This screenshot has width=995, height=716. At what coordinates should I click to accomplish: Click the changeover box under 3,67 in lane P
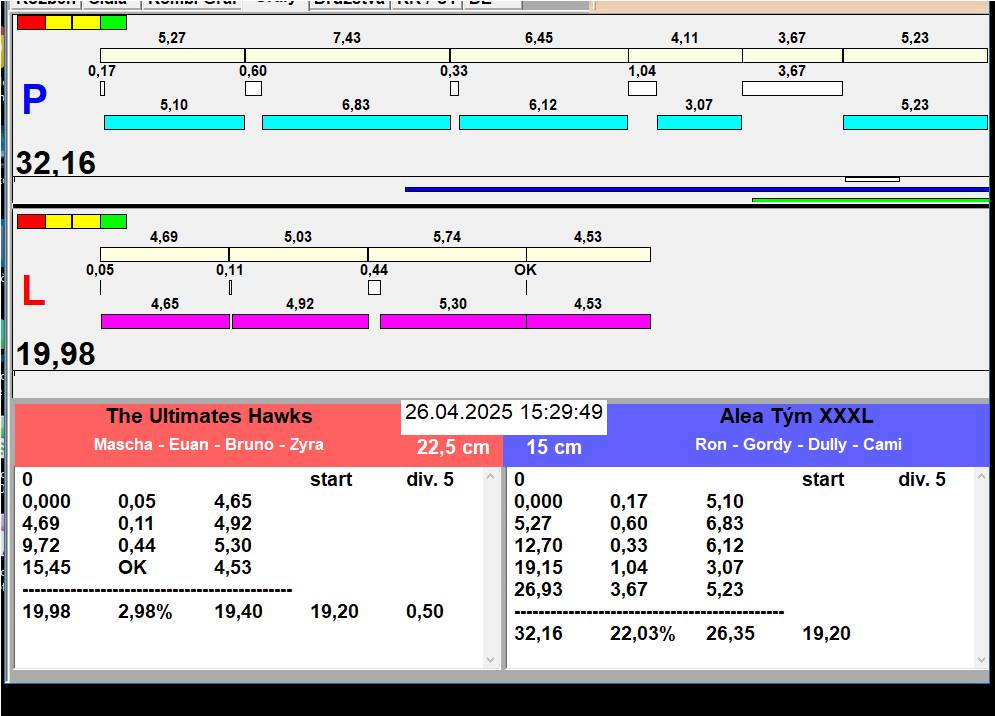pyautogui.click(x=791, y=88)
